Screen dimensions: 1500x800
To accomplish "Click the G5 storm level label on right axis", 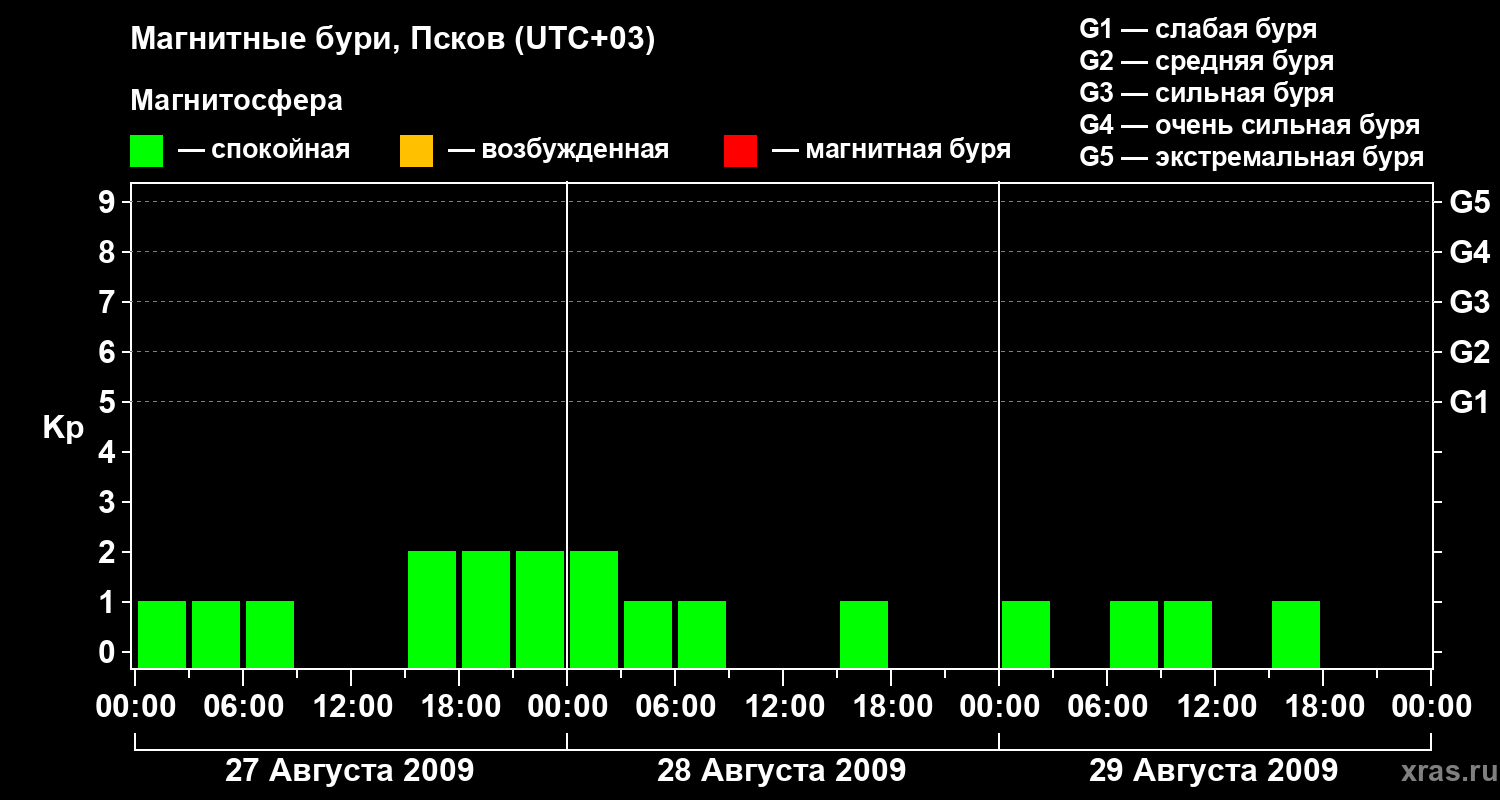I will (1470, 202).
